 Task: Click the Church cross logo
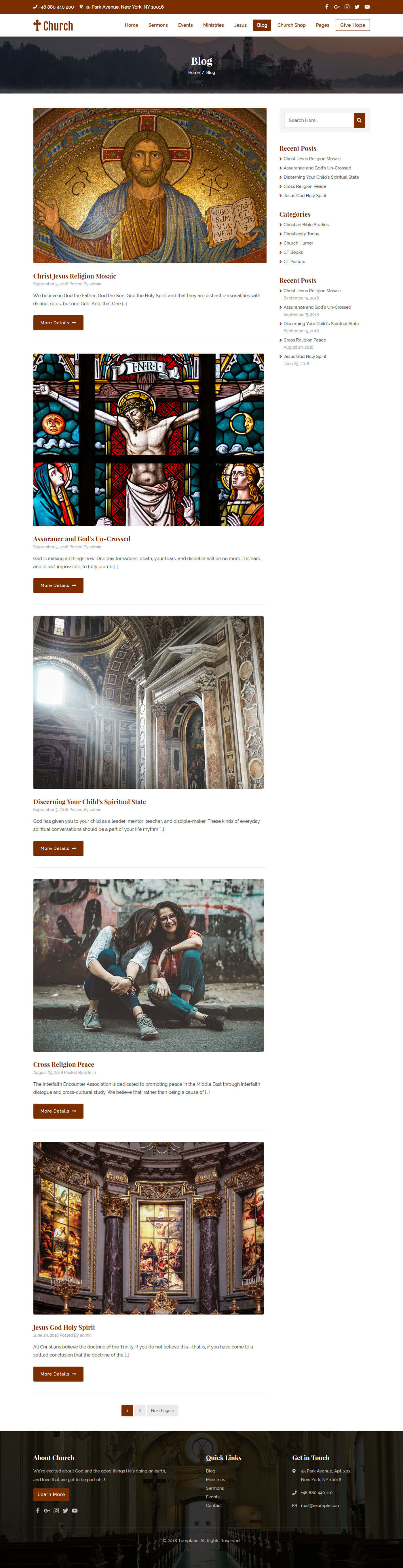(53, 26)
